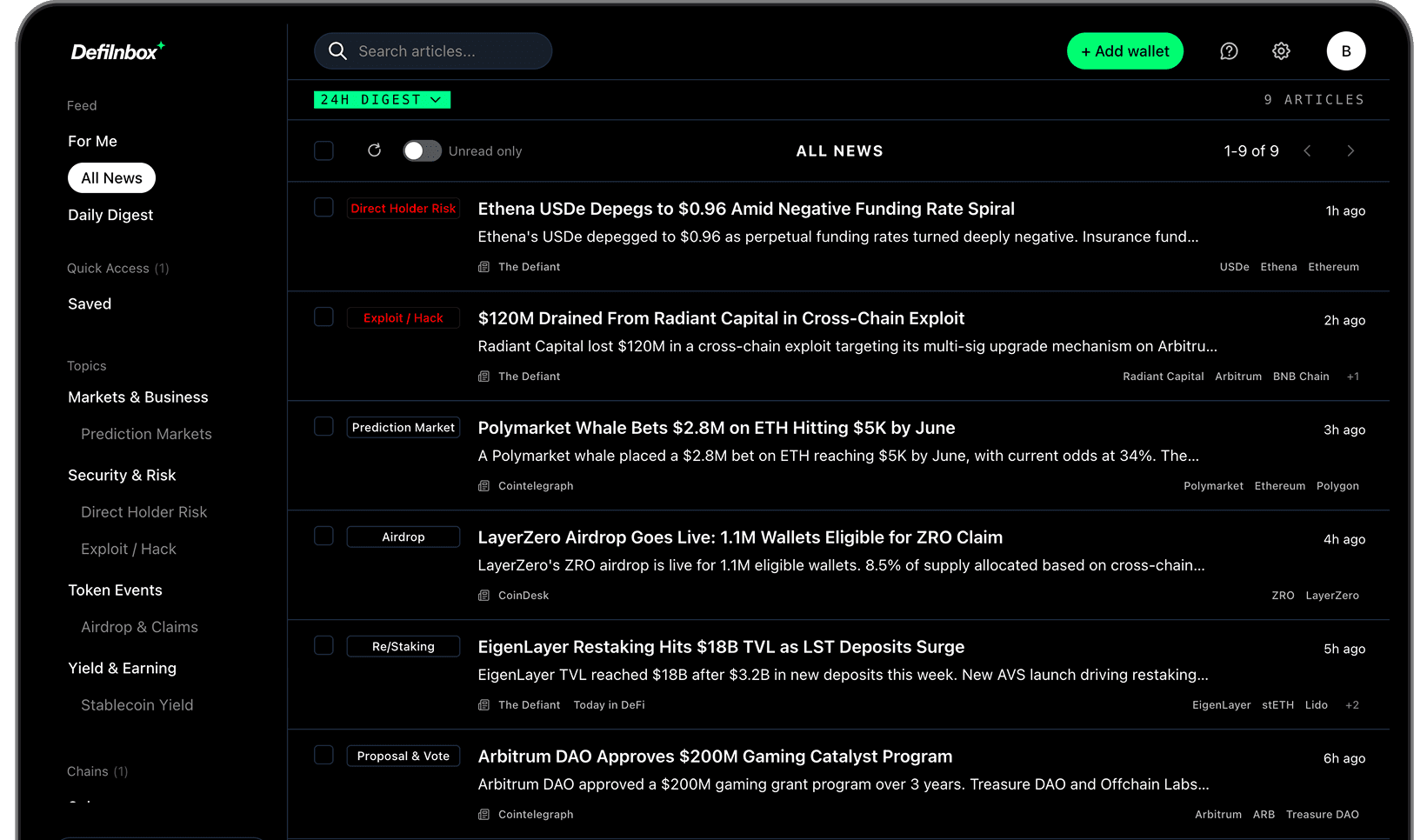This screenshot has width=1427, height=840.
Task: Click the source icon next to The Defiant
Action: pyautogui.click(x=483, y=267)
